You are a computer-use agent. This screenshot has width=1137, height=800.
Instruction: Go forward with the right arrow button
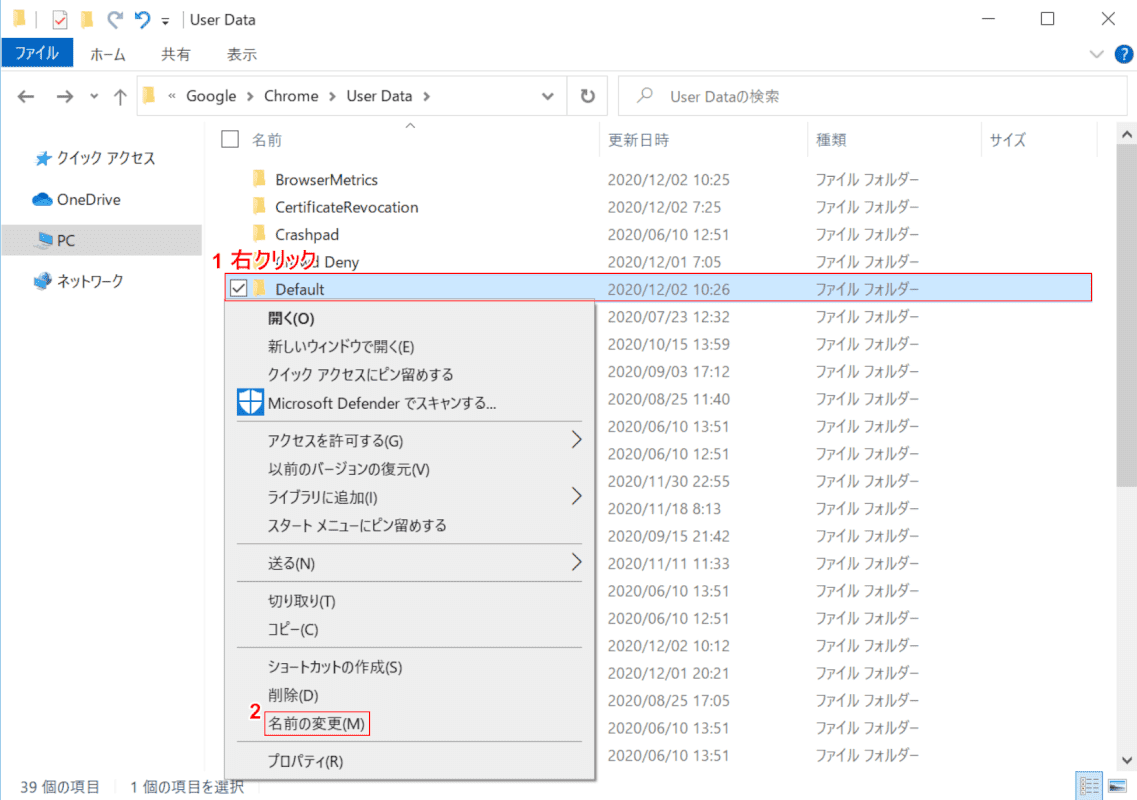pyautogui.click(x=65, y=96)
